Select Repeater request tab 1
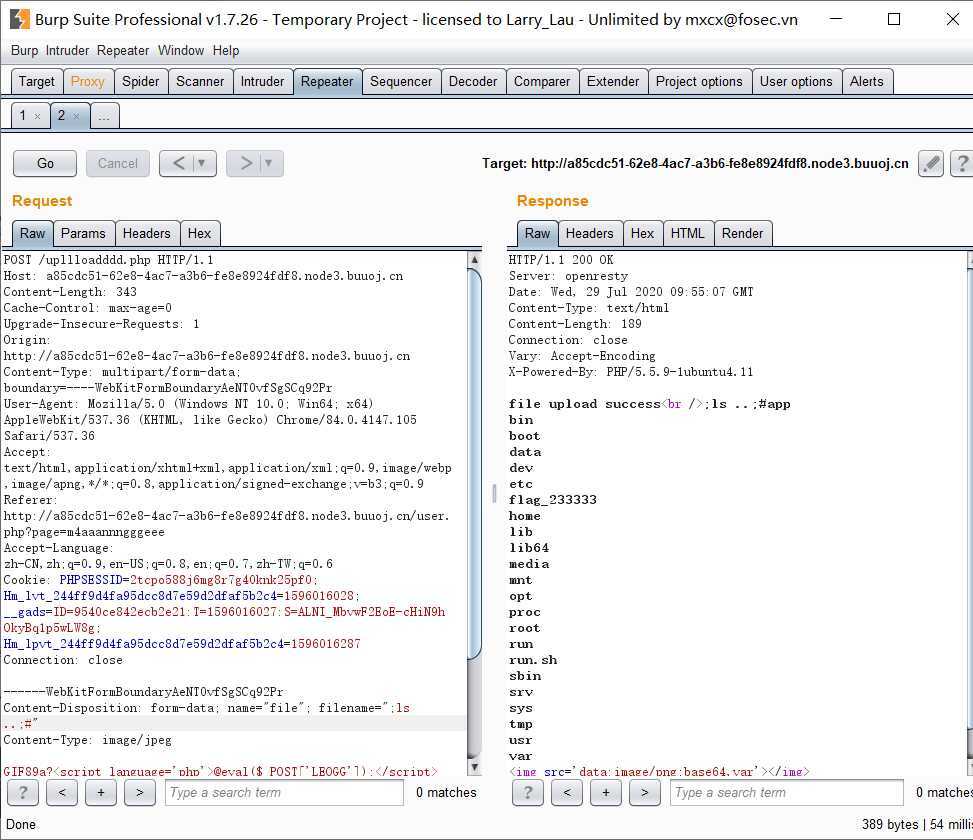This screenshot has width=973, height=840. point(30,115)
